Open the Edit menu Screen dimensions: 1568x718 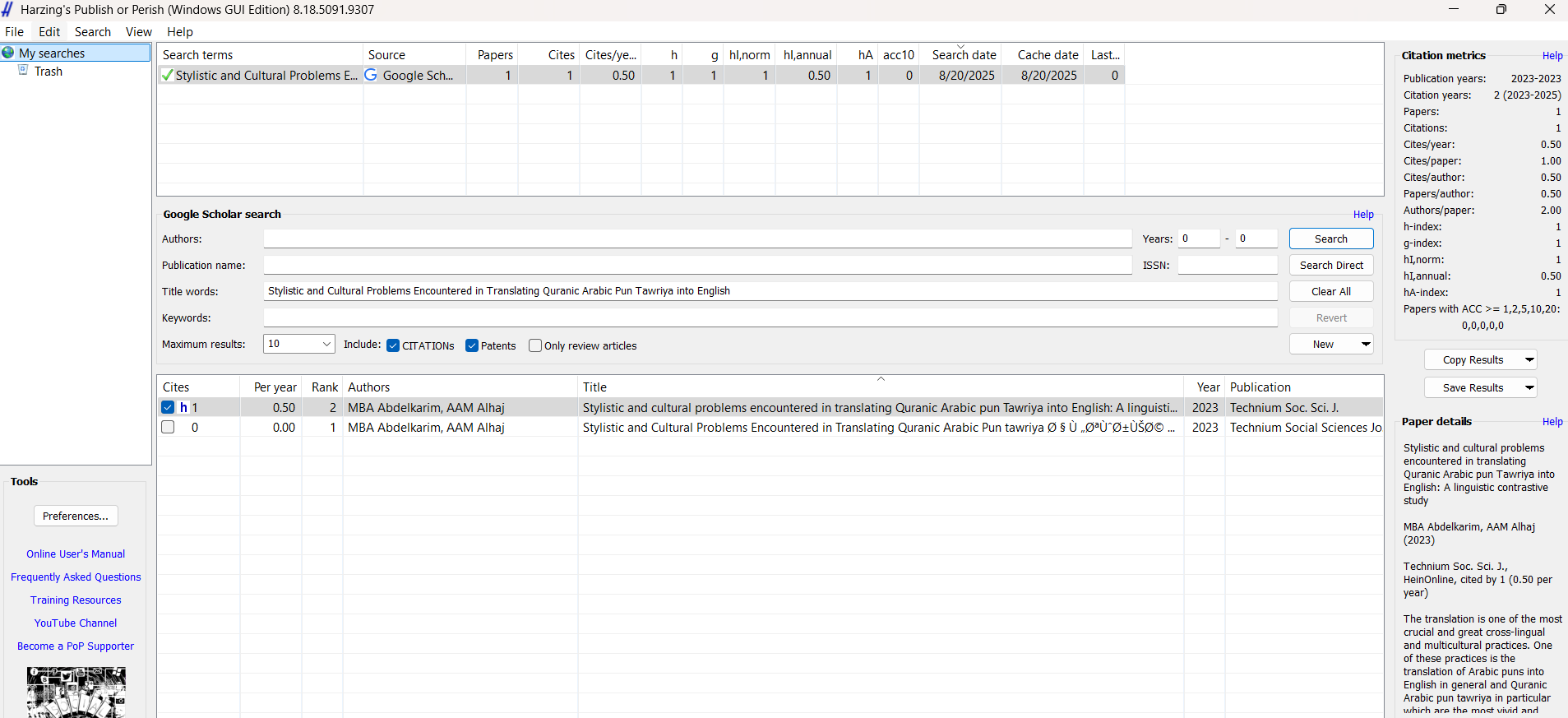[x=49, y=32]
